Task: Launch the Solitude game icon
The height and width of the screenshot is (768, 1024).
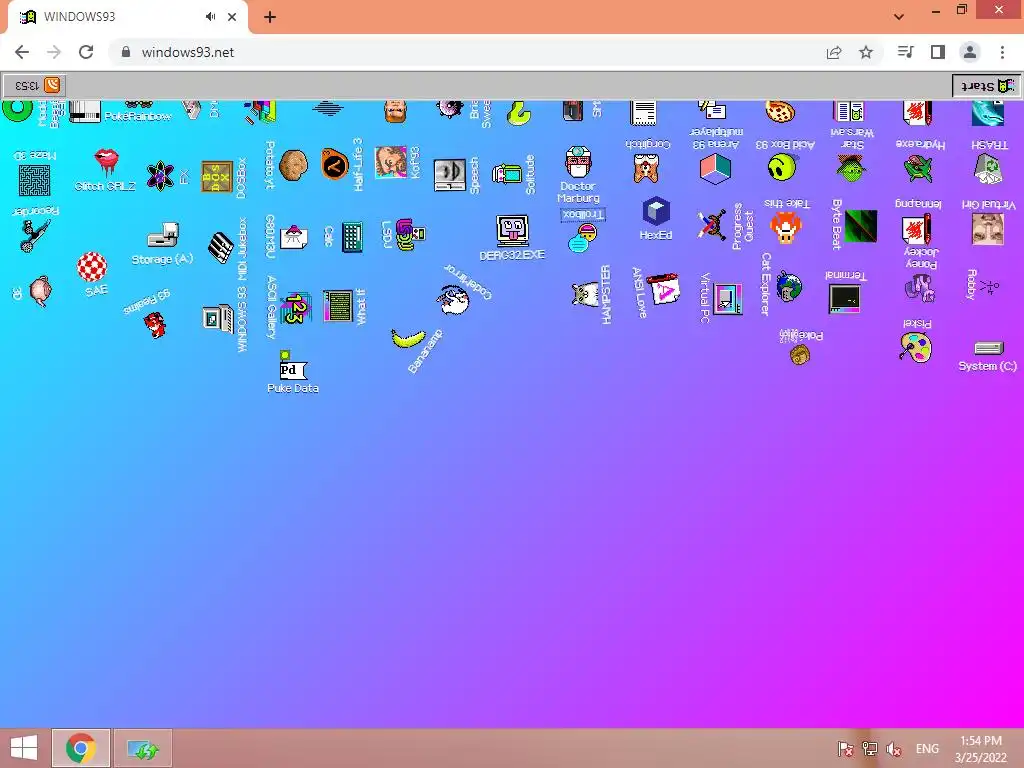Action: tap(507, 174)
